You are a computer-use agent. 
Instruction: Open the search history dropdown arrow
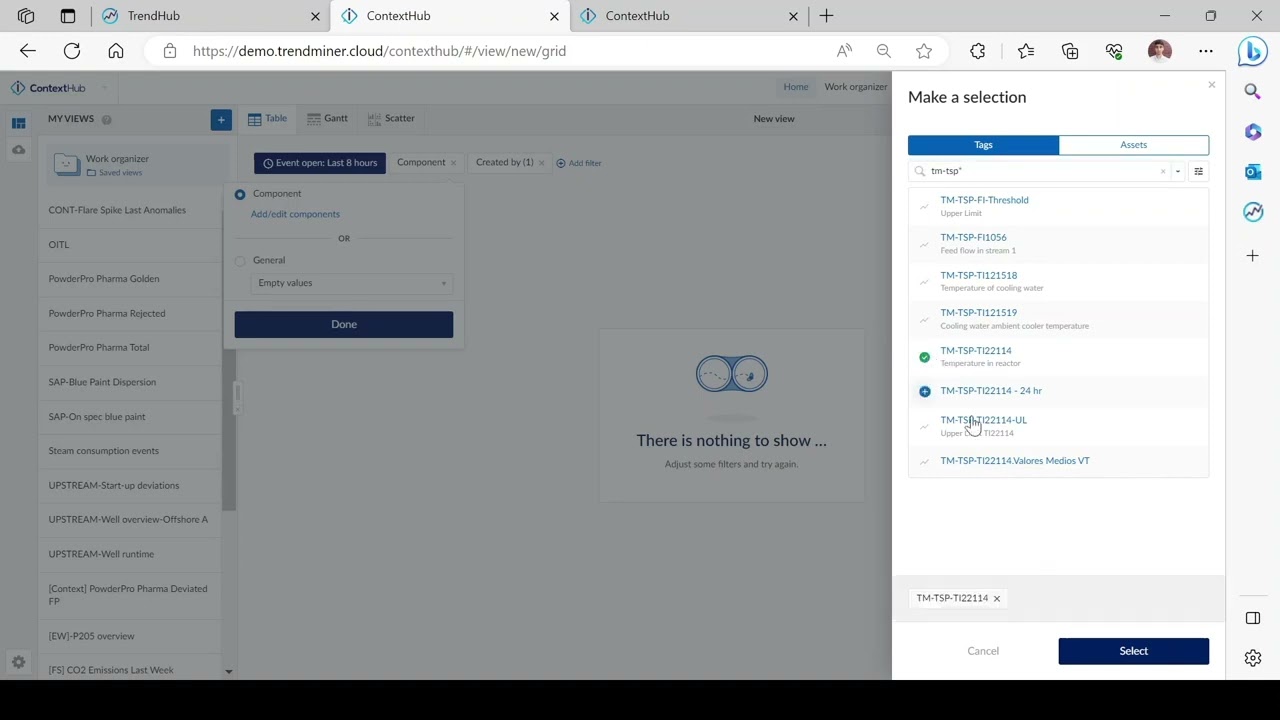(1177, 172)
